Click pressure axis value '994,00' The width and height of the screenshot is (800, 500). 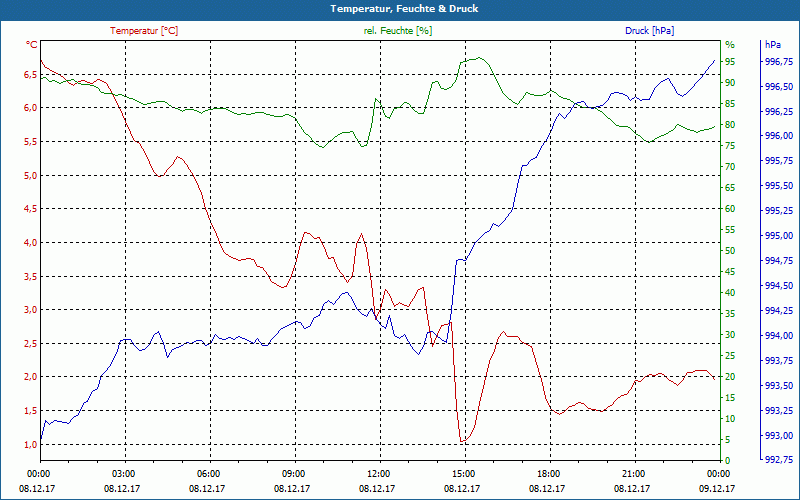tap(779, 336)
